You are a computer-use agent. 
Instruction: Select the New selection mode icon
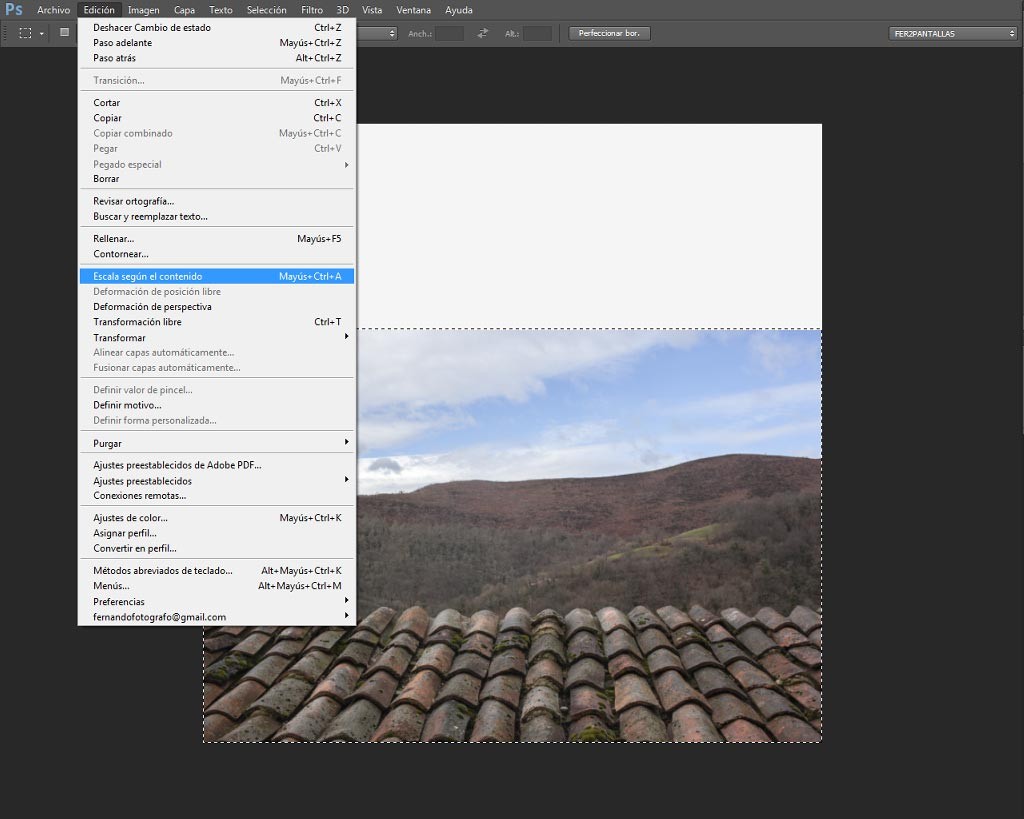tap(65, 33)
